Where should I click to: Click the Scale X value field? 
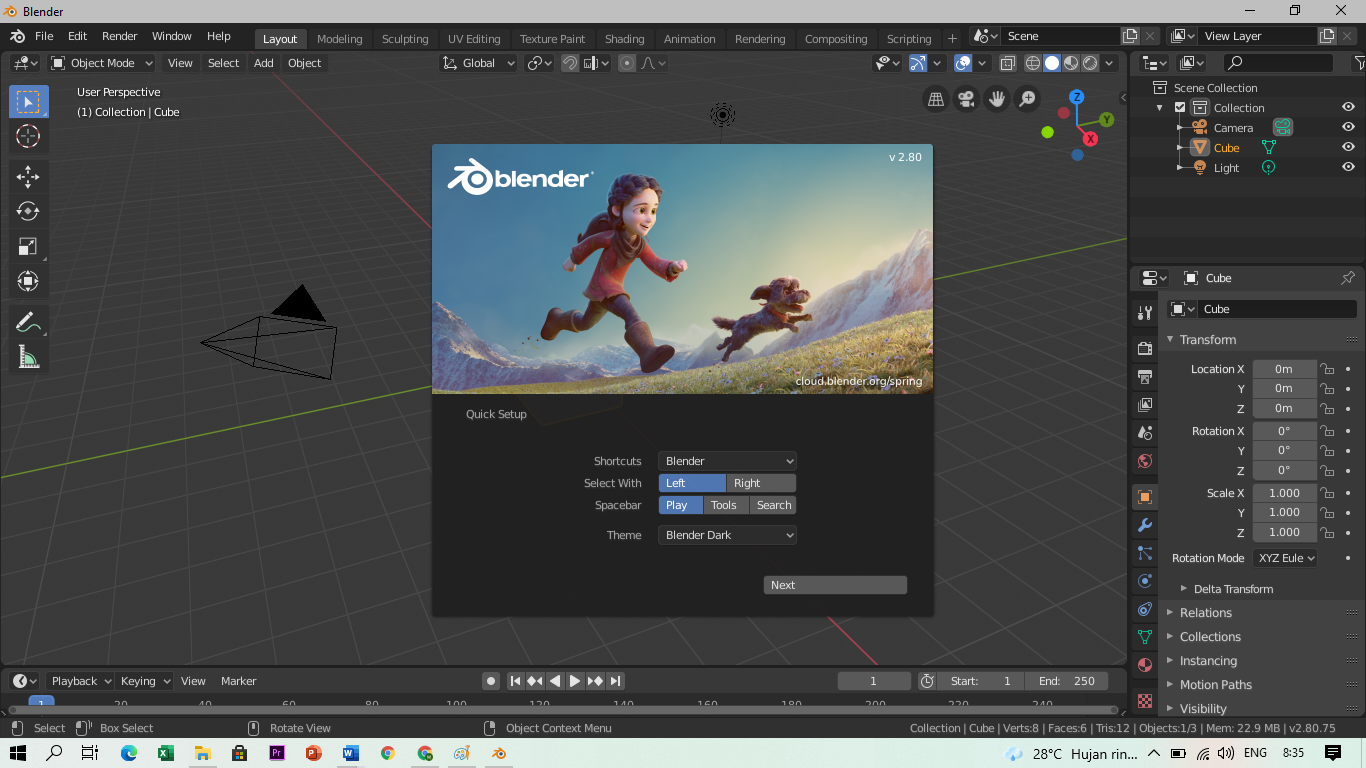click(1284, 493)
